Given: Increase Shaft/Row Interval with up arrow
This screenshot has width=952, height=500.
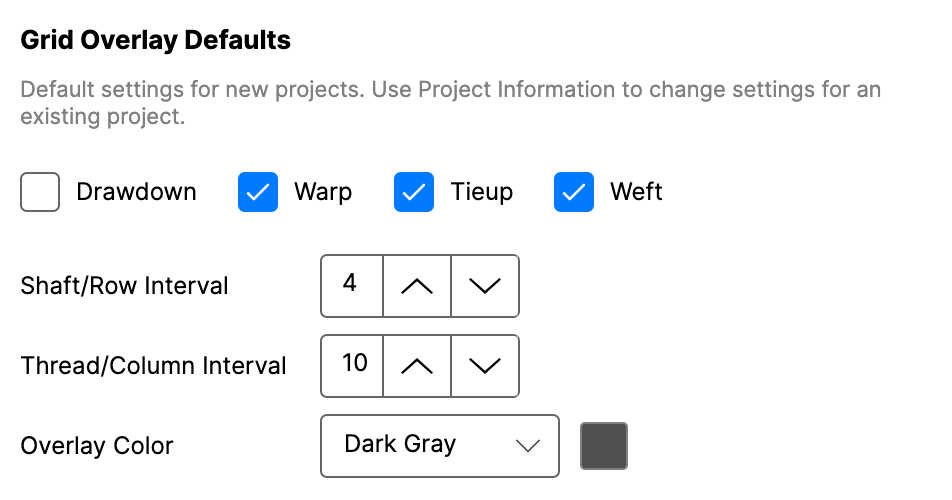Looking at the screenshot, I should click(x=417, y=285).
